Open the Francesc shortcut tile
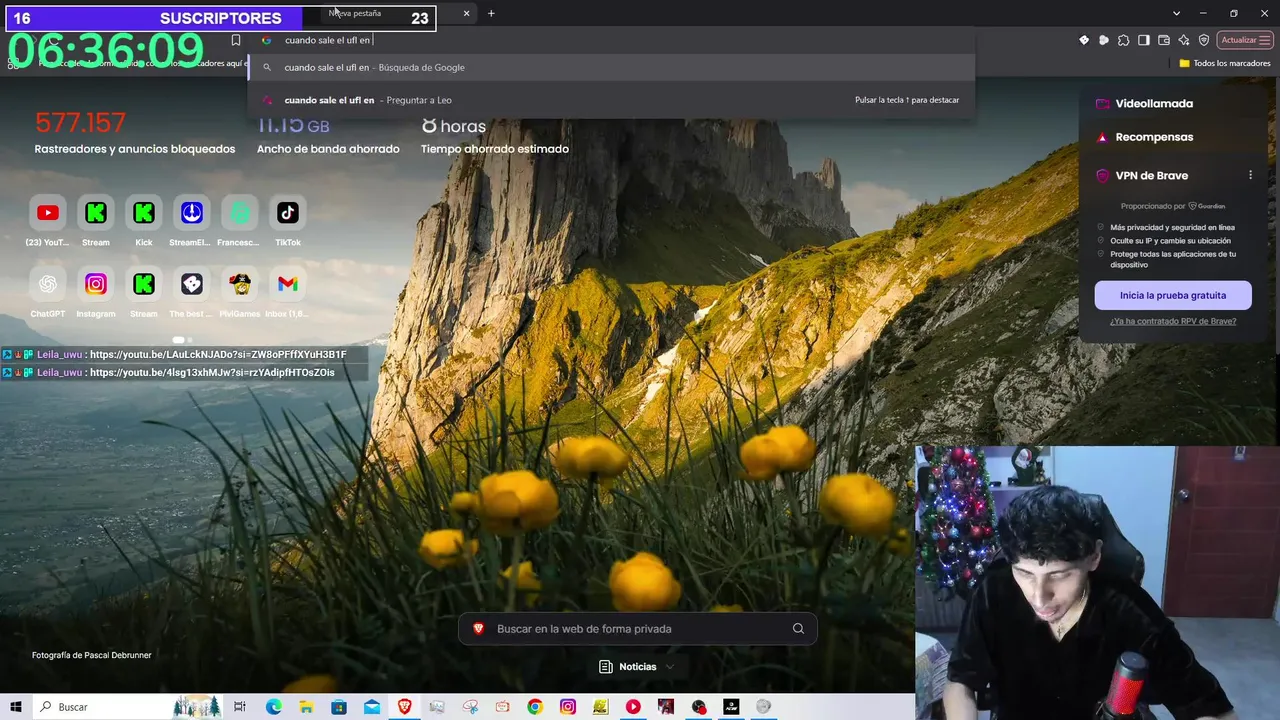Image resolution: width=1280 pixels, height=720 pixels. click(239, 213)
